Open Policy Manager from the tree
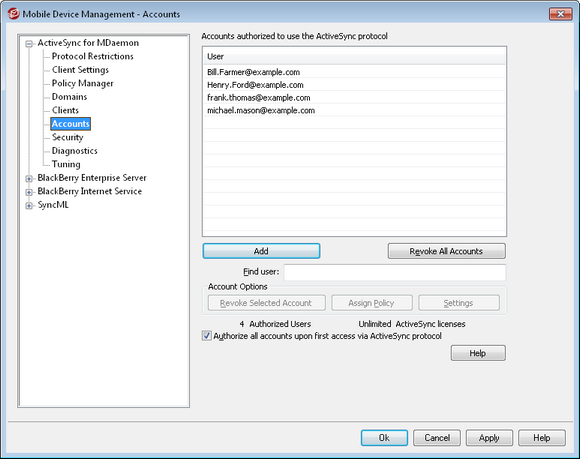 (x=82, y=83)
